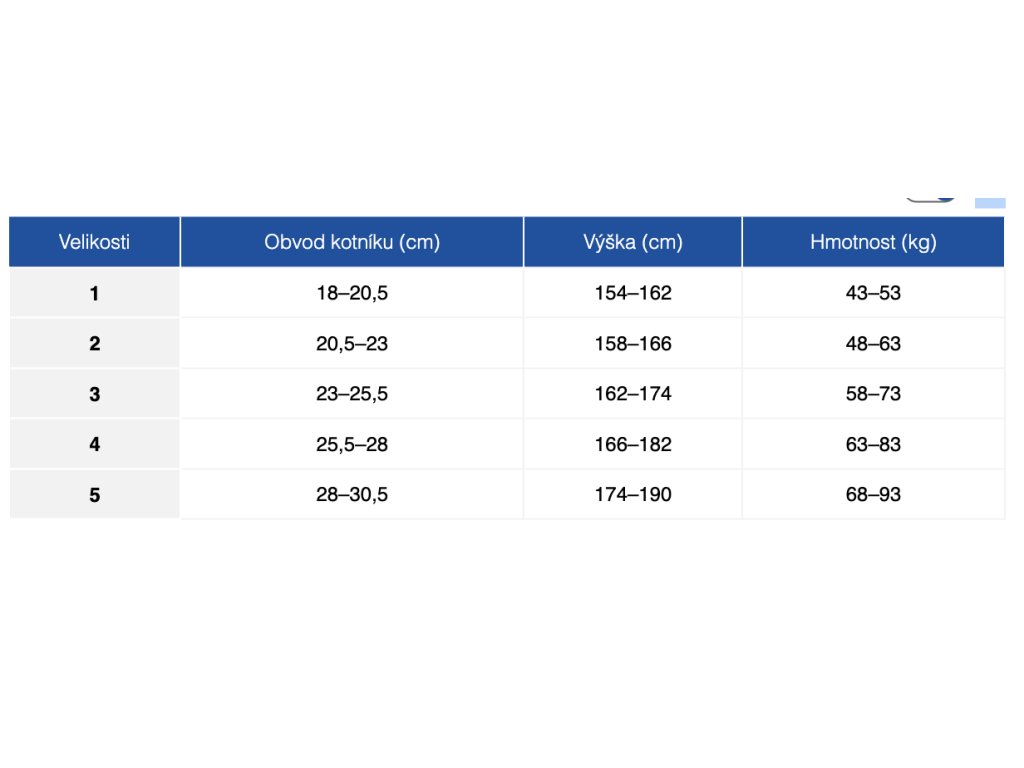The height and width of the screenshot is (768, 1024).
Task: Select size 4 row label
Action: 94,444
